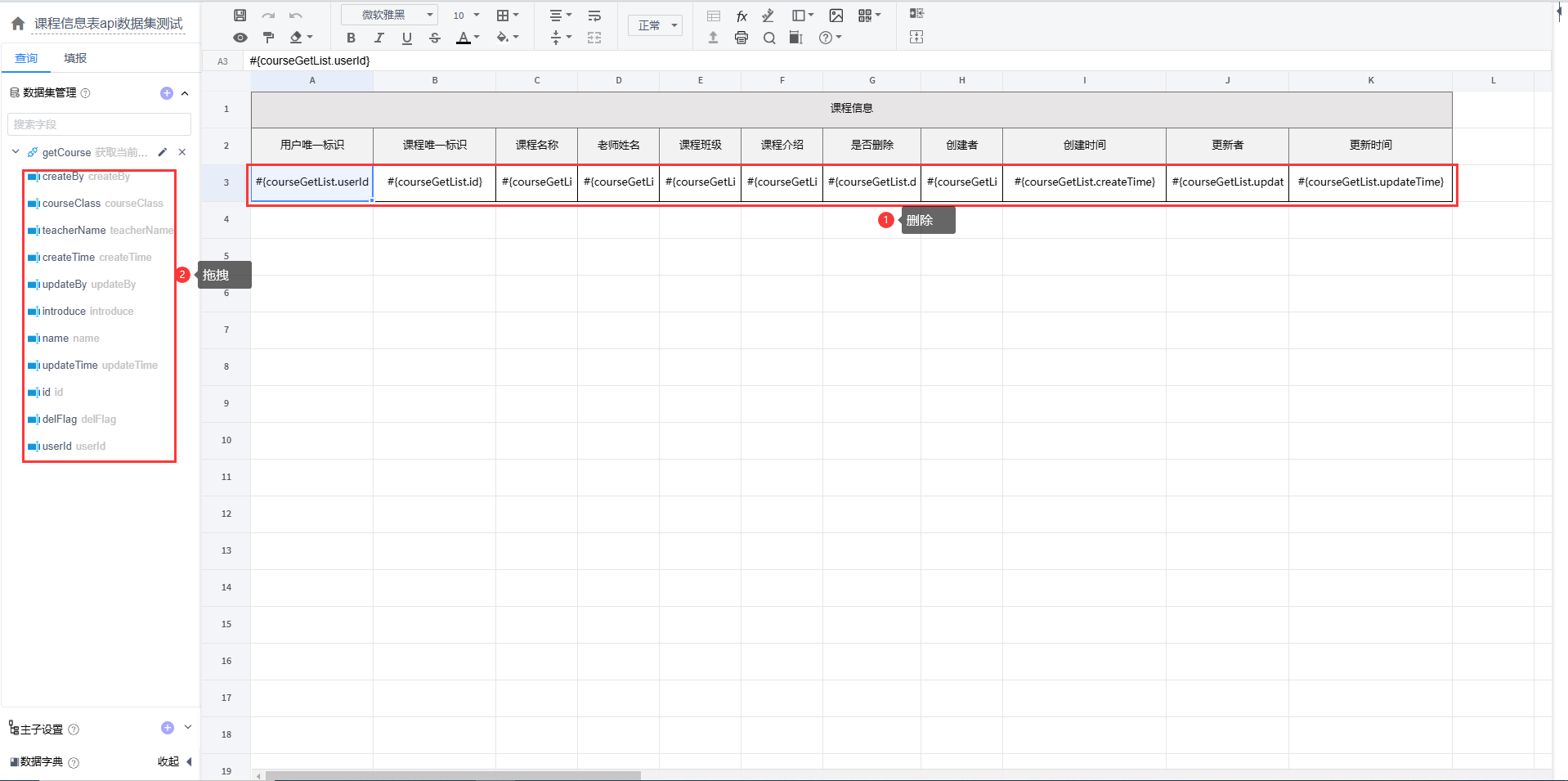The width and height of the screenshot is (1568, 781).
Task: Select the createTime field
Action: [90, 258]
